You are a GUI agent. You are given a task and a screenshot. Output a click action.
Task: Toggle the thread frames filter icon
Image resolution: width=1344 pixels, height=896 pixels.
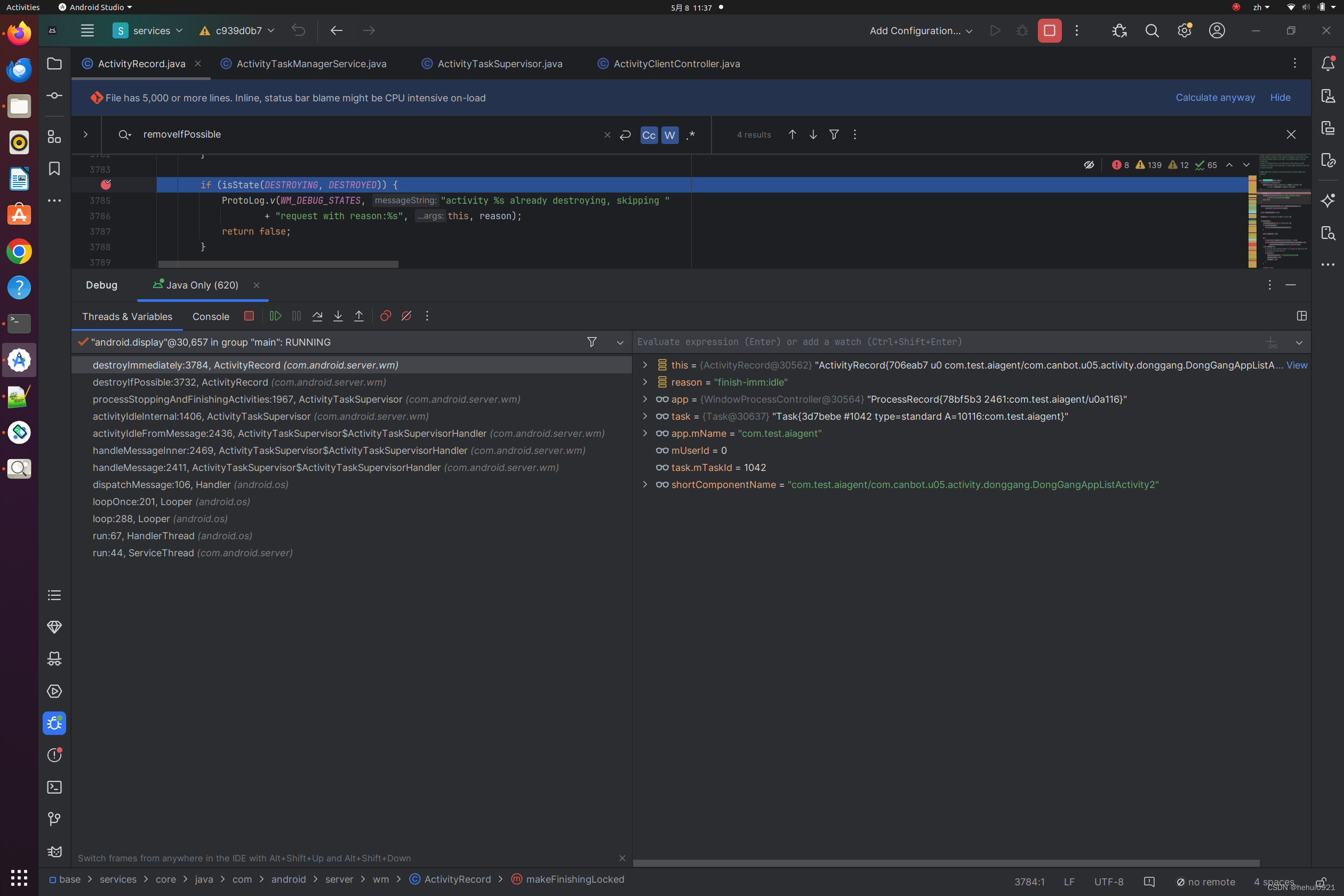pyautogui.click(x=592, y=342)
